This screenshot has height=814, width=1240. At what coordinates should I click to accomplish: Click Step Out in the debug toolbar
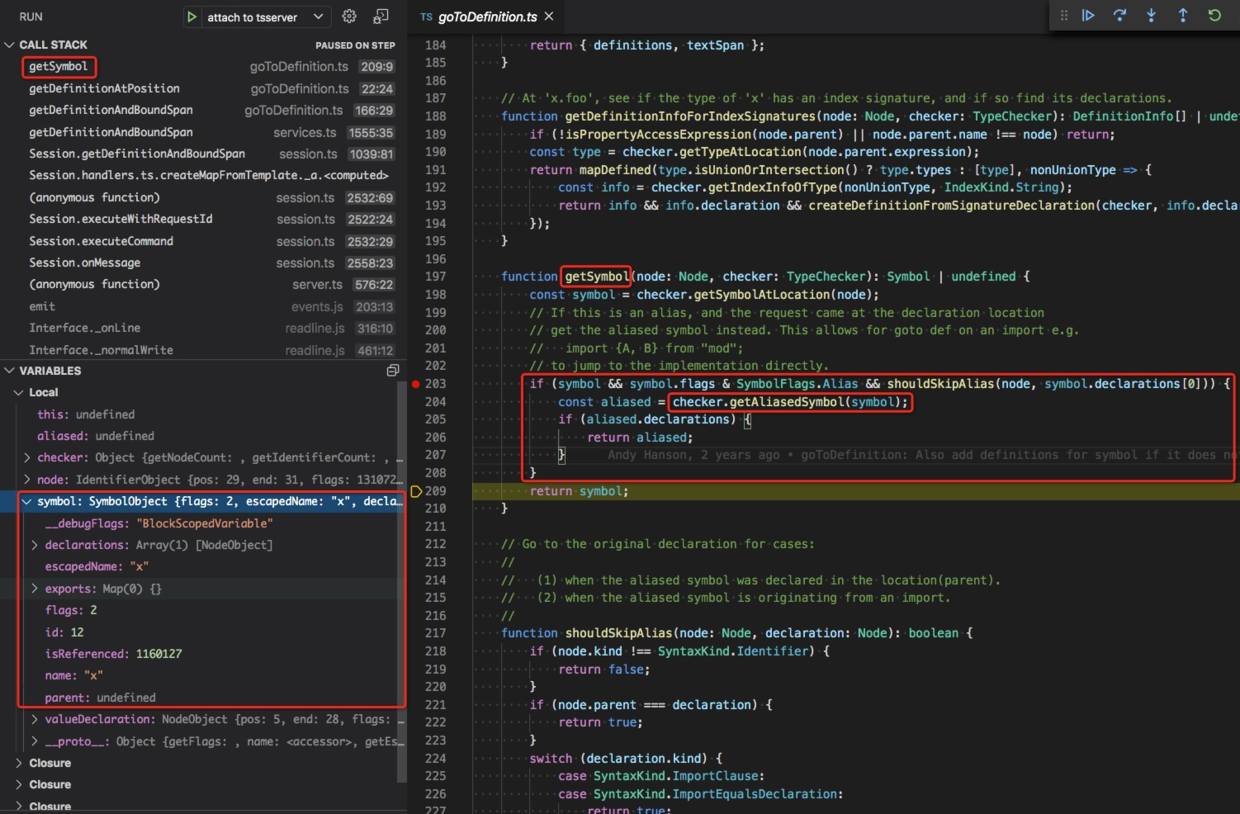click(x=1183, y=15)
